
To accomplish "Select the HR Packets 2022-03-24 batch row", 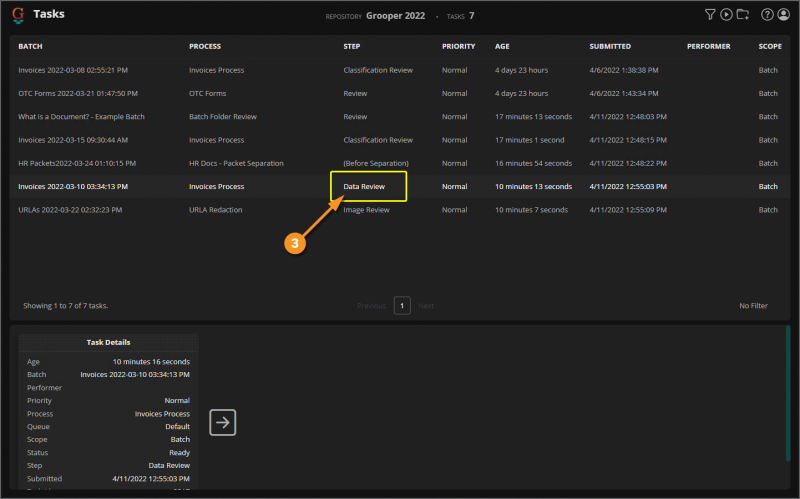I will [x=77, y=163].
